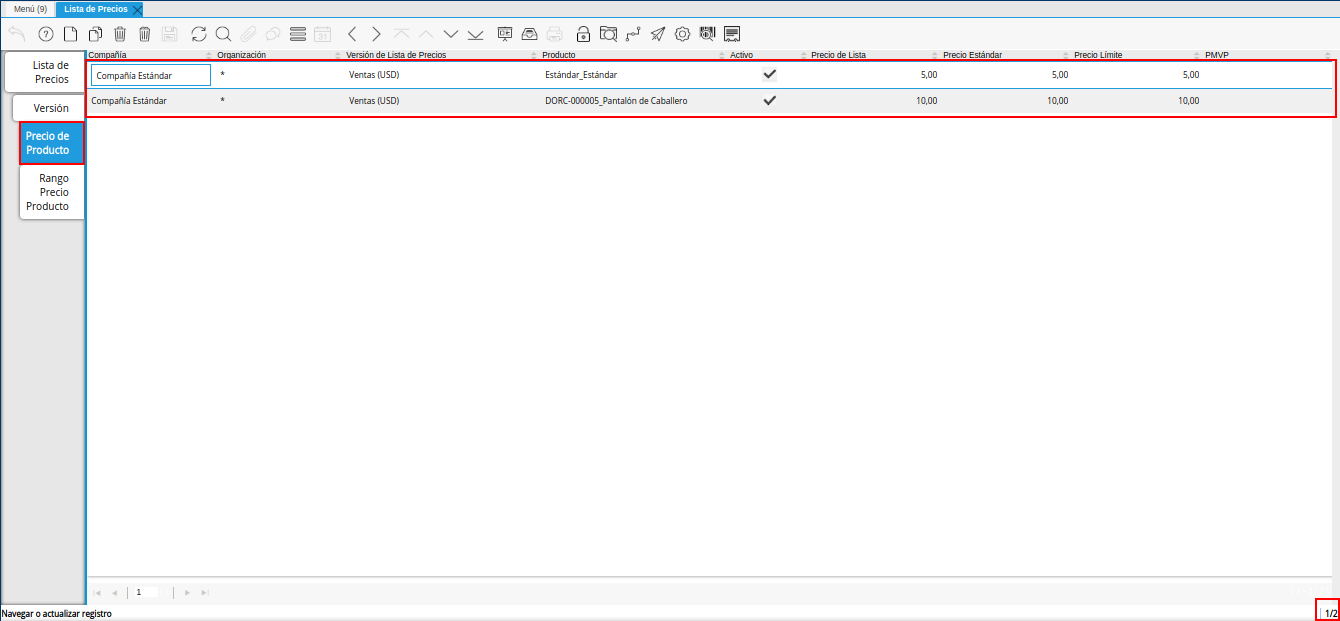Screen dimensions: 1340x621
Task: Click the second trash can Delete selection icon
Action: (x=144, y=34)
